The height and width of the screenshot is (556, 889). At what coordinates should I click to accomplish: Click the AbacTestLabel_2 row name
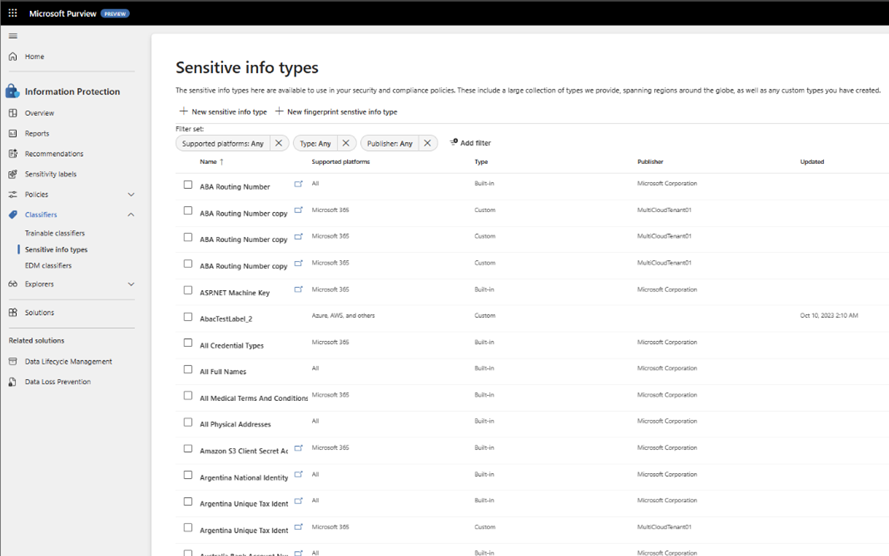tap(226, 319)
